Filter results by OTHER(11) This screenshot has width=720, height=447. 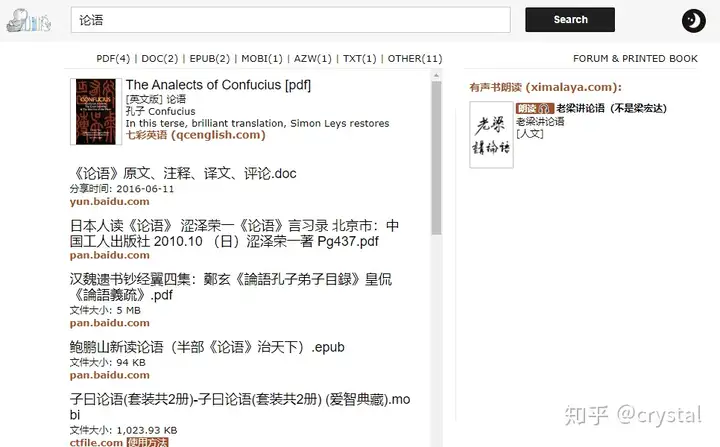(x=415, y=59)
